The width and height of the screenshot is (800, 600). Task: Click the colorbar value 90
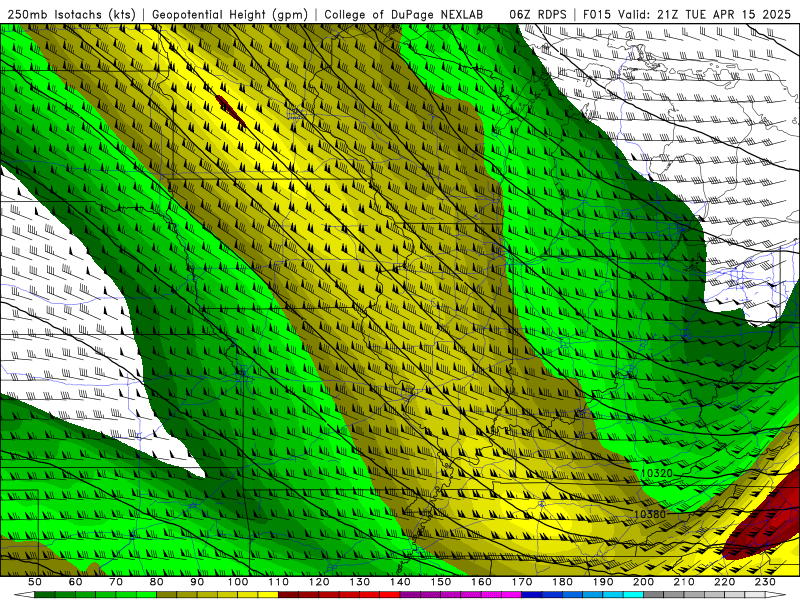(x=197, y=582)
